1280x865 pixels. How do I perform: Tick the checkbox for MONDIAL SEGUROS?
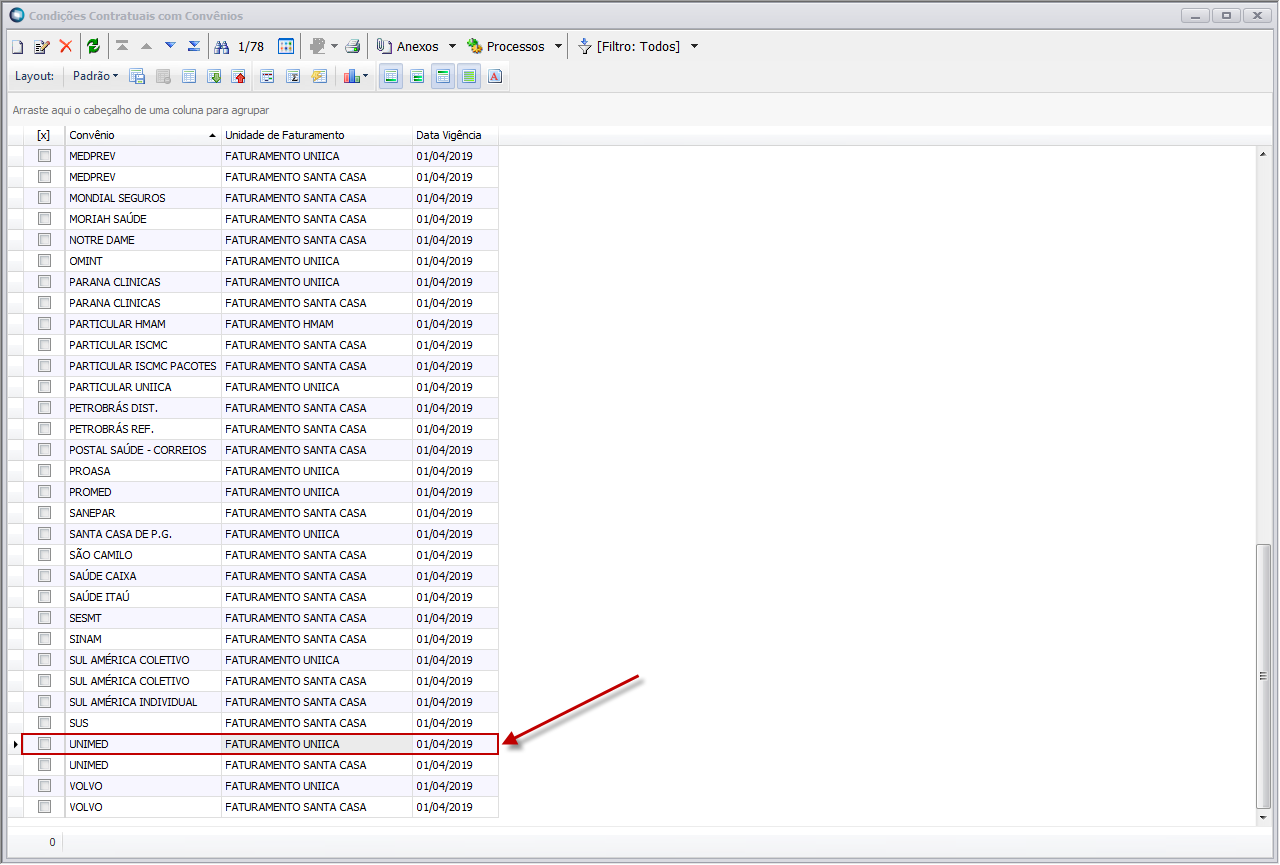coord(44,198)
